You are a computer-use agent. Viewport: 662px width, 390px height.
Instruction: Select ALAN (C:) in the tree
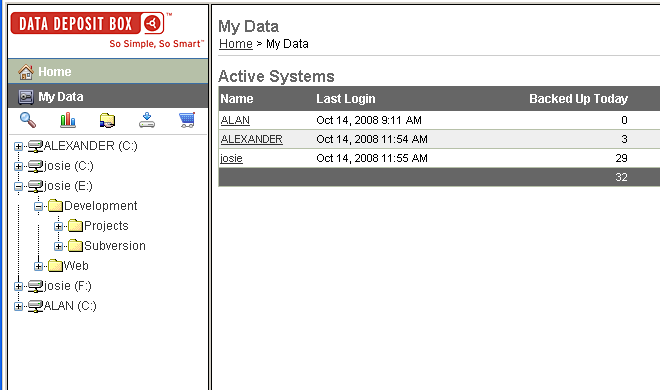pyautogui.click(x=70, y=306)
